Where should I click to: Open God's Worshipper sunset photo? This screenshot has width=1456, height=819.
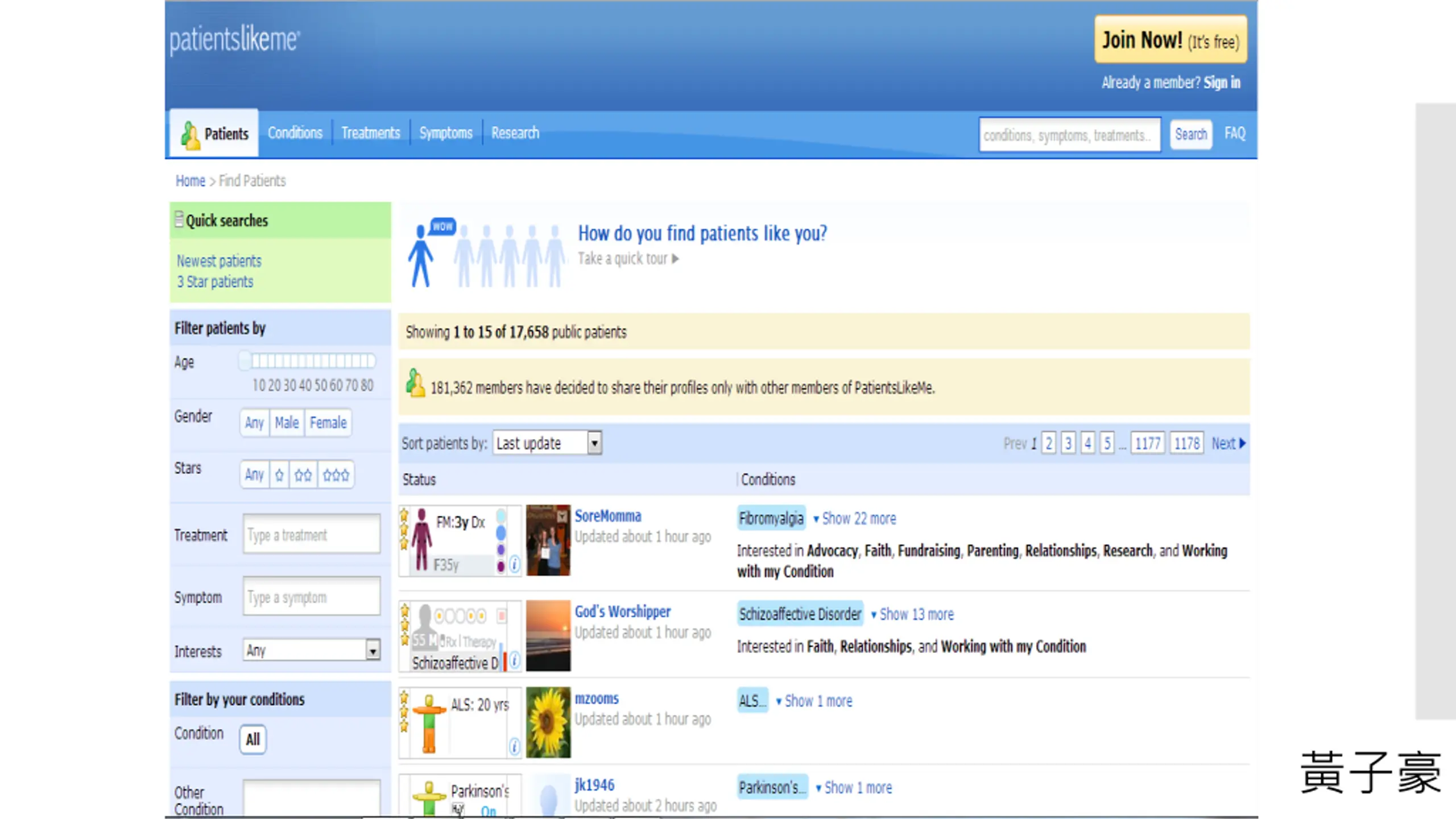click(x=548, y=635)
